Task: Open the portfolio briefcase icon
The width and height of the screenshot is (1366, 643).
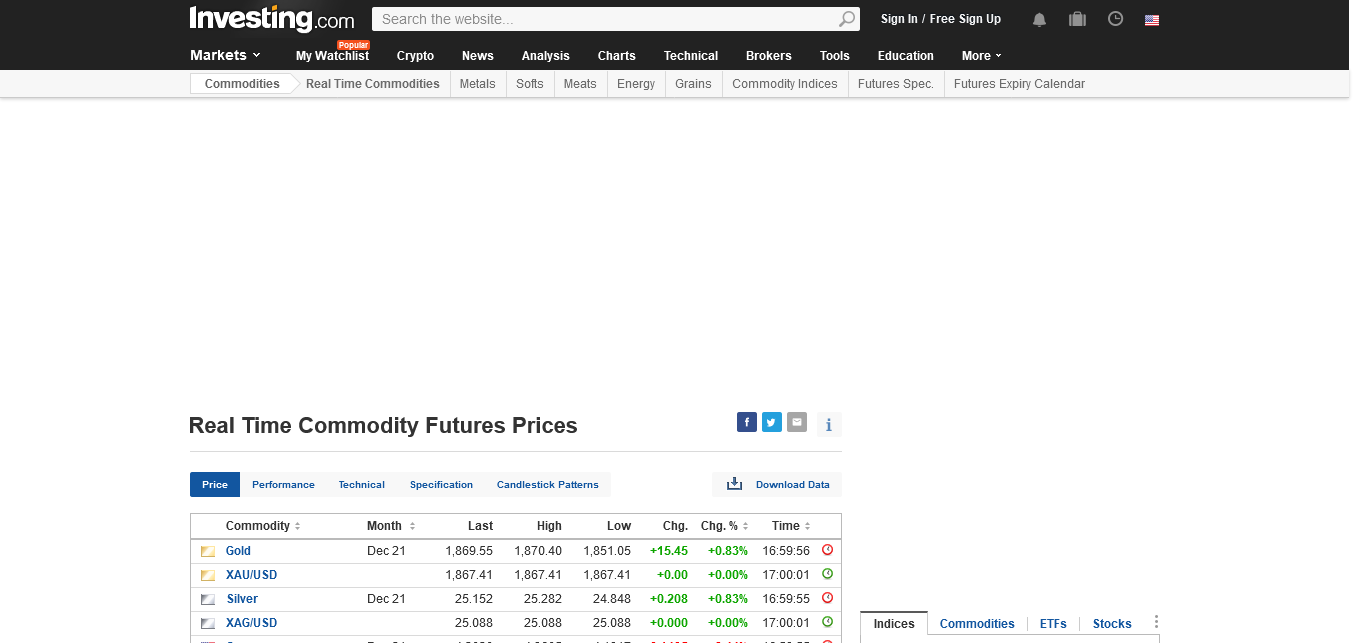Action: coord(1077,19)
